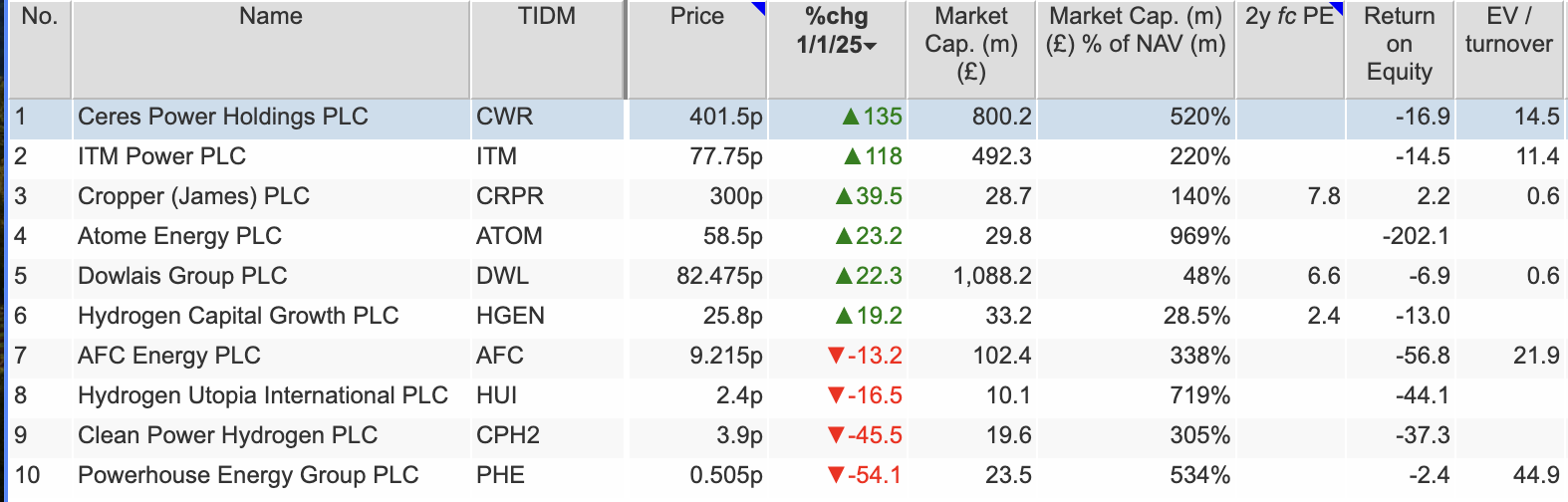Sort by the TIDM column header

(546, 17)
